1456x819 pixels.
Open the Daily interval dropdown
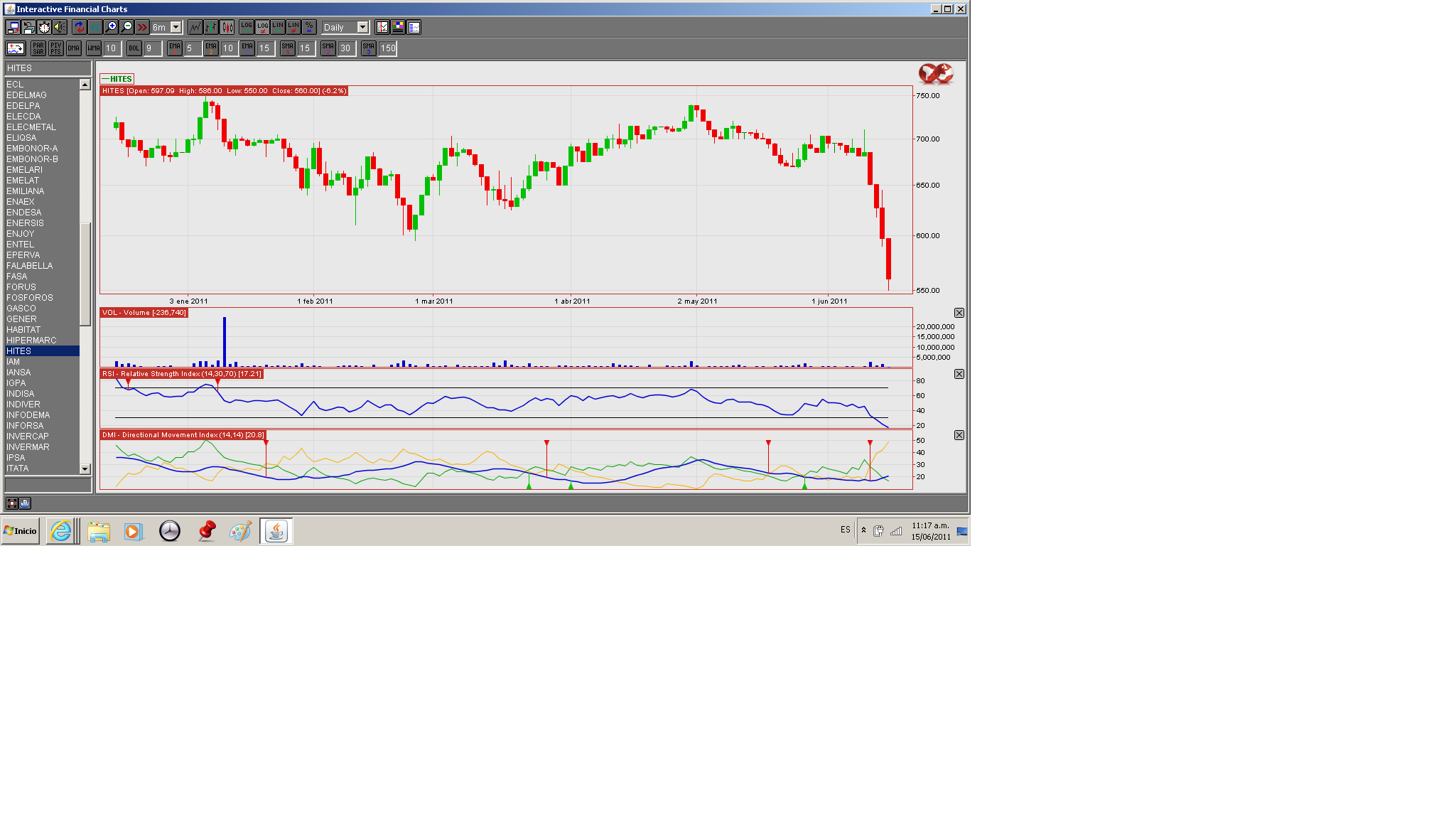pos(362,27)
